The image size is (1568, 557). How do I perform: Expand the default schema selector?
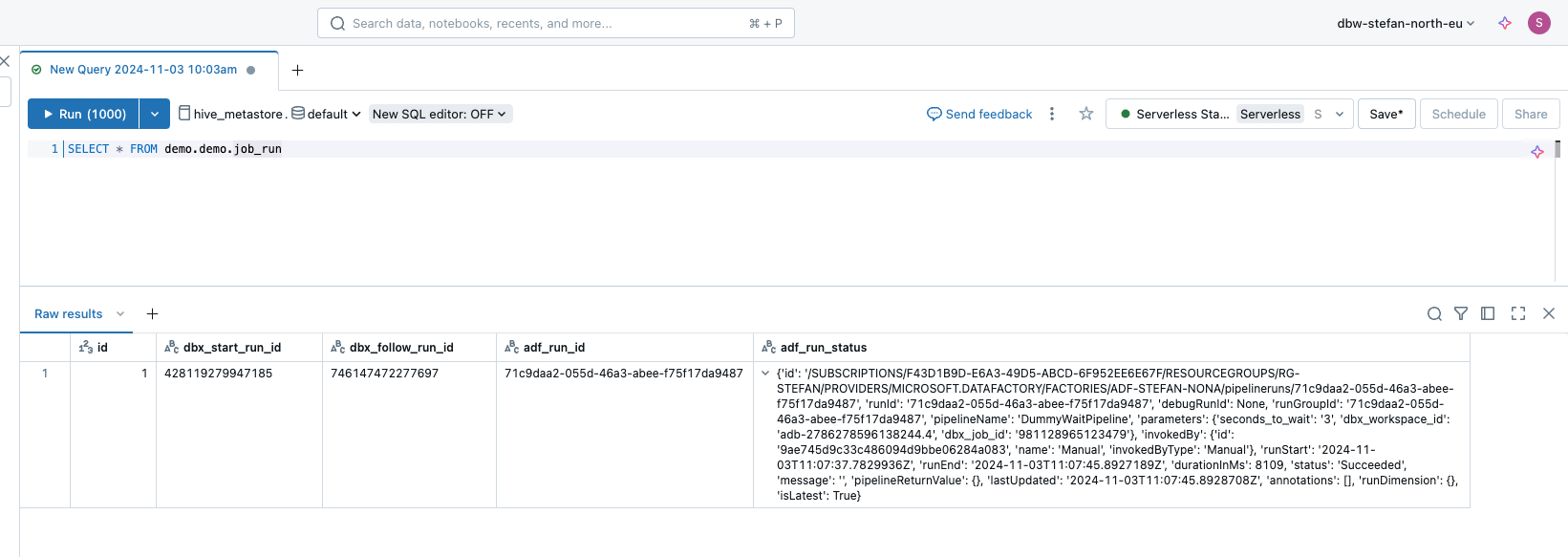[x=328, y=114]
